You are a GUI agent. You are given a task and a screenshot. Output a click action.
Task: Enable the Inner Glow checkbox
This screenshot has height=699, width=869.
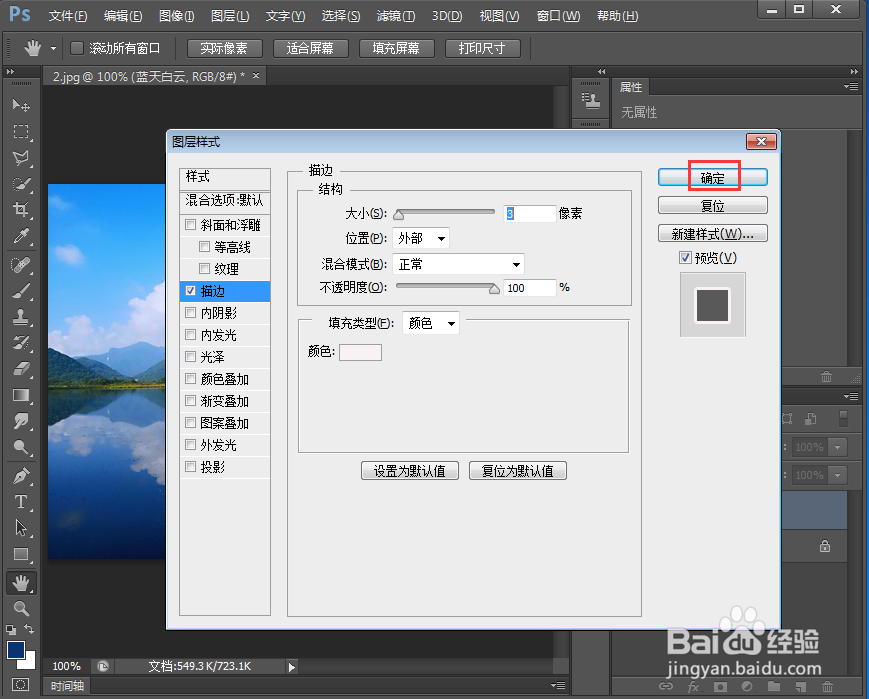point(191,335)
